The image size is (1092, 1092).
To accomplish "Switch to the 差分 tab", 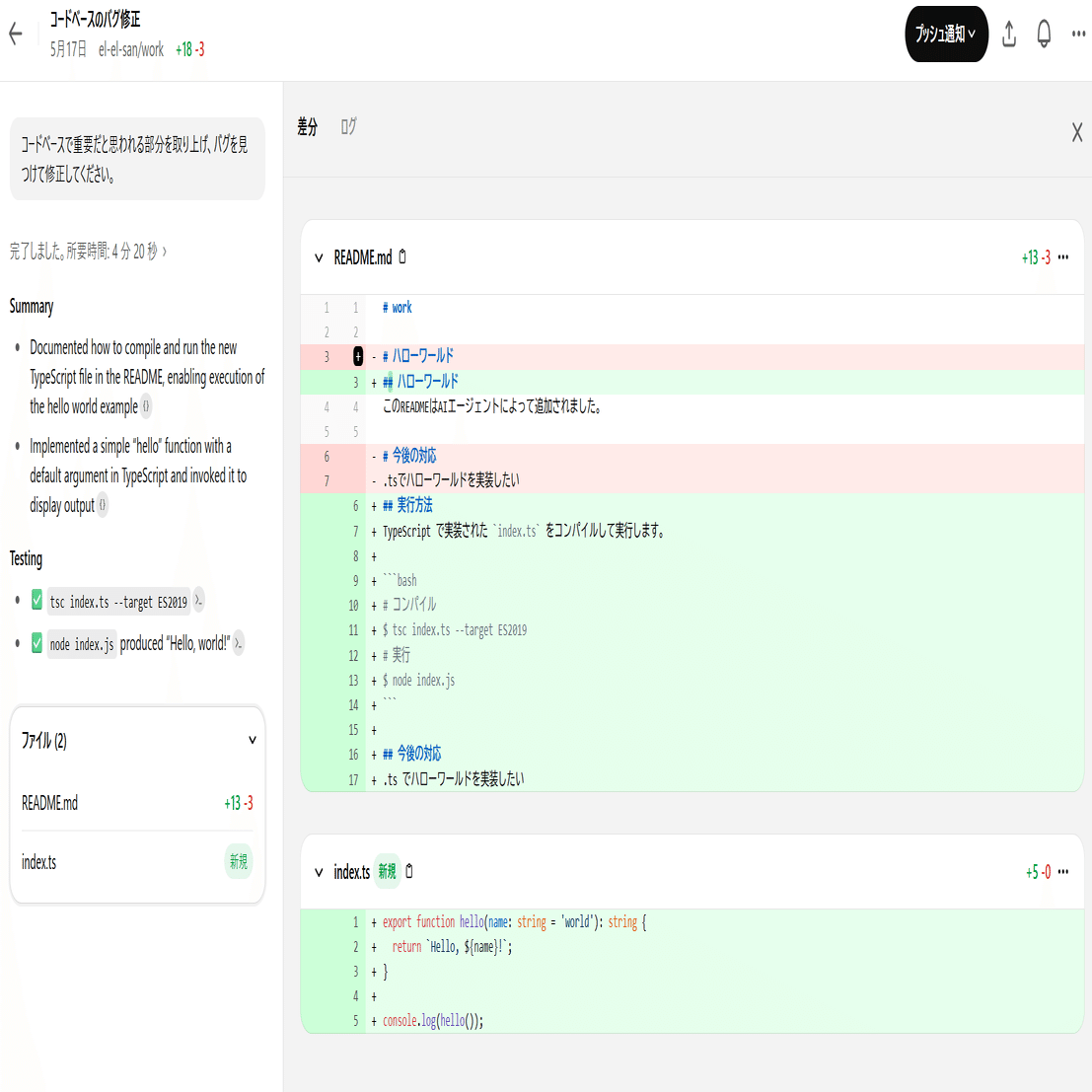I will click(x=307, y=126).
